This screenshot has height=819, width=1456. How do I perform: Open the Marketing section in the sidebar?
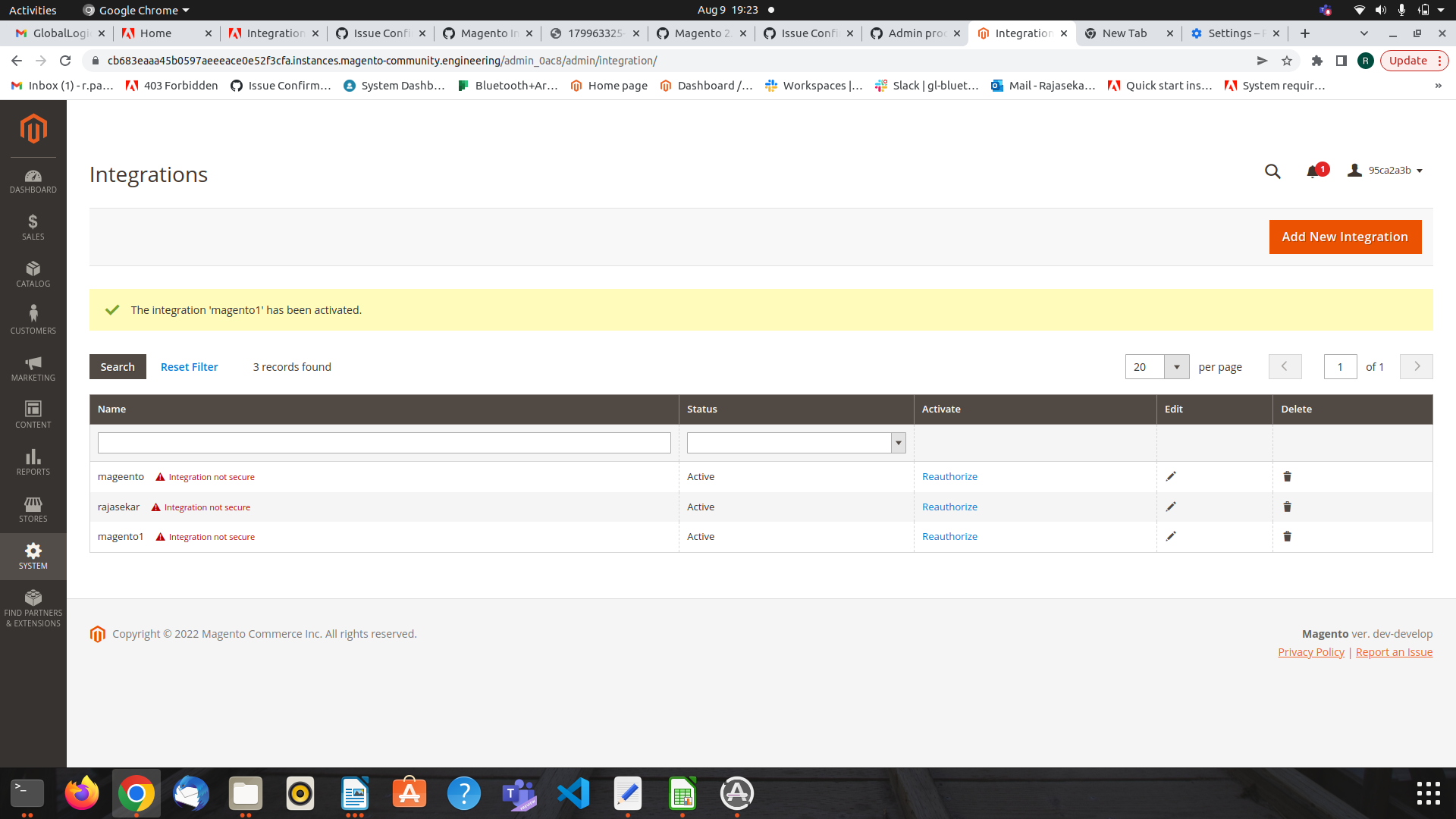33,369
